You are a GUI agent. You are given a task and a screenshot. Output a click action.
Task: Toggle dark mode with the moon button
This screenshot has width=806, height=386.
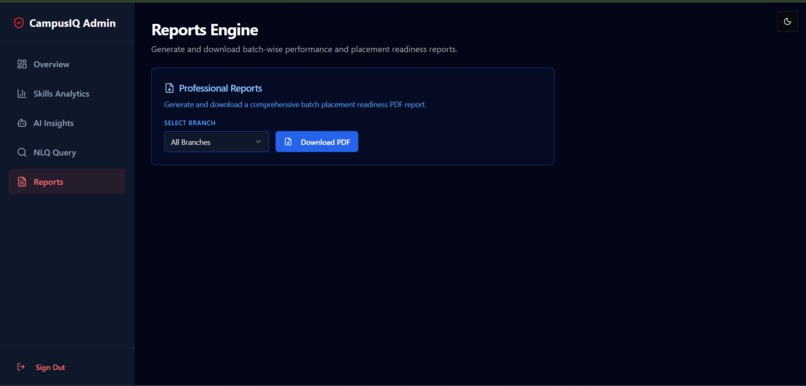pos(787,22)
